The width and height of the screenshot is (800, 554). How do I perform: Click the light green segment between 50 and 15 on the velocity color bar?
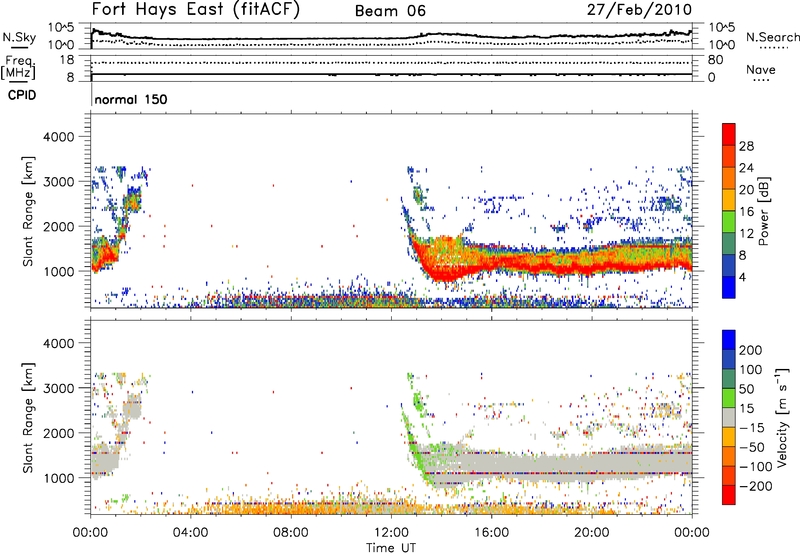[729, 398]
